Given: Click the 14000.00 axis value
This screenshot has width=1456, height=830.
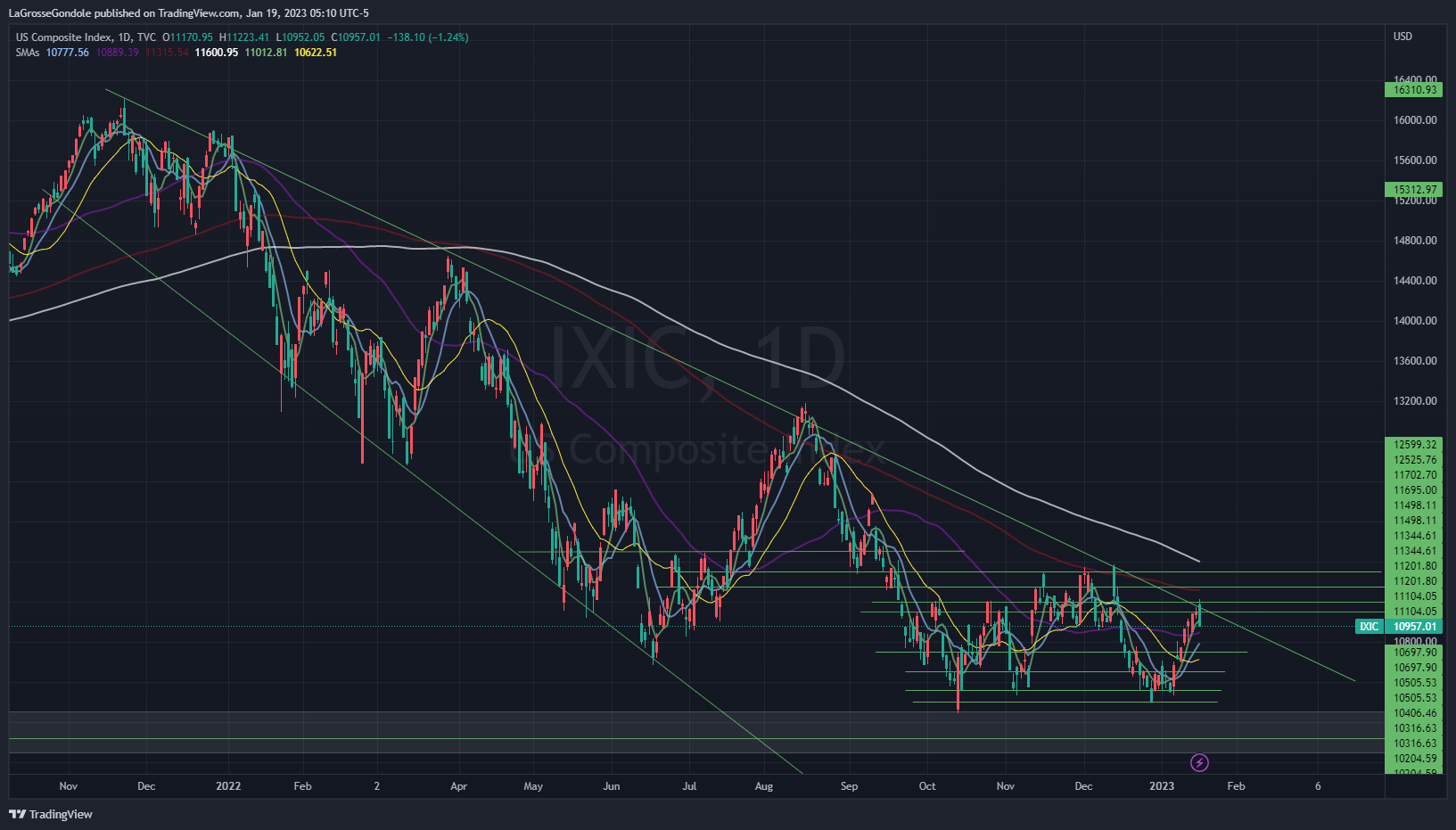Looking at the screenshot, I should [x=1415, y=321].
